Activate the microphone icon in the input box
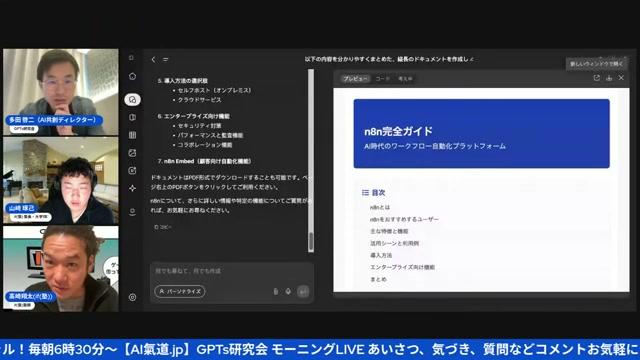The width and height of the screenshot is (640, 360). click(288, 291)
